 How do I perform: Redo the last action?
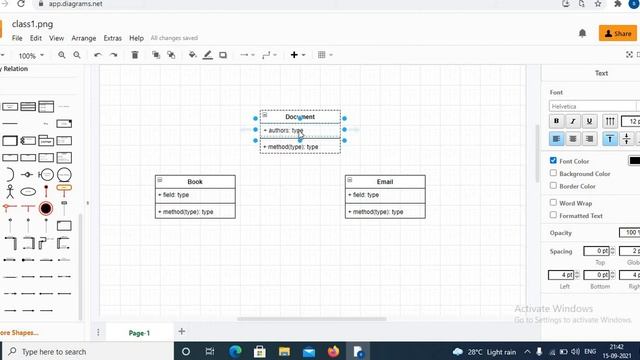(113, 55)
